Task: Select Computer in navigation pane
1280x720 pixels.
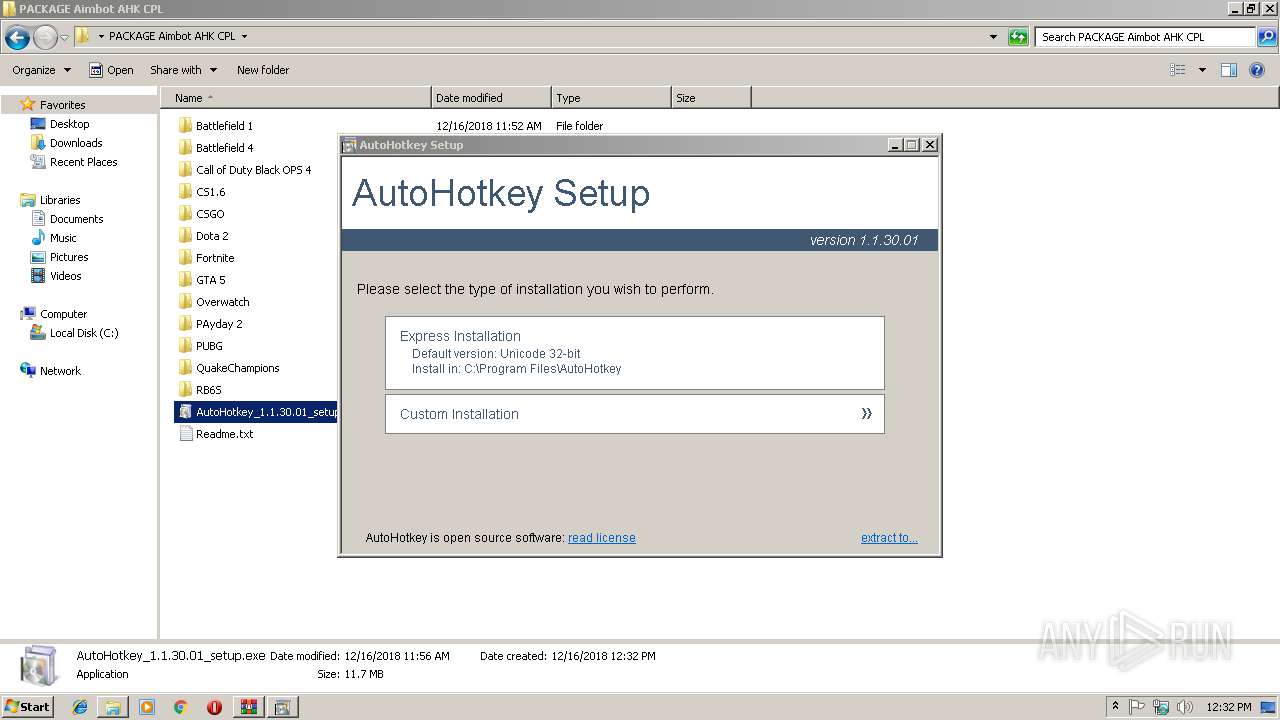Action: (x=63, y=314)
